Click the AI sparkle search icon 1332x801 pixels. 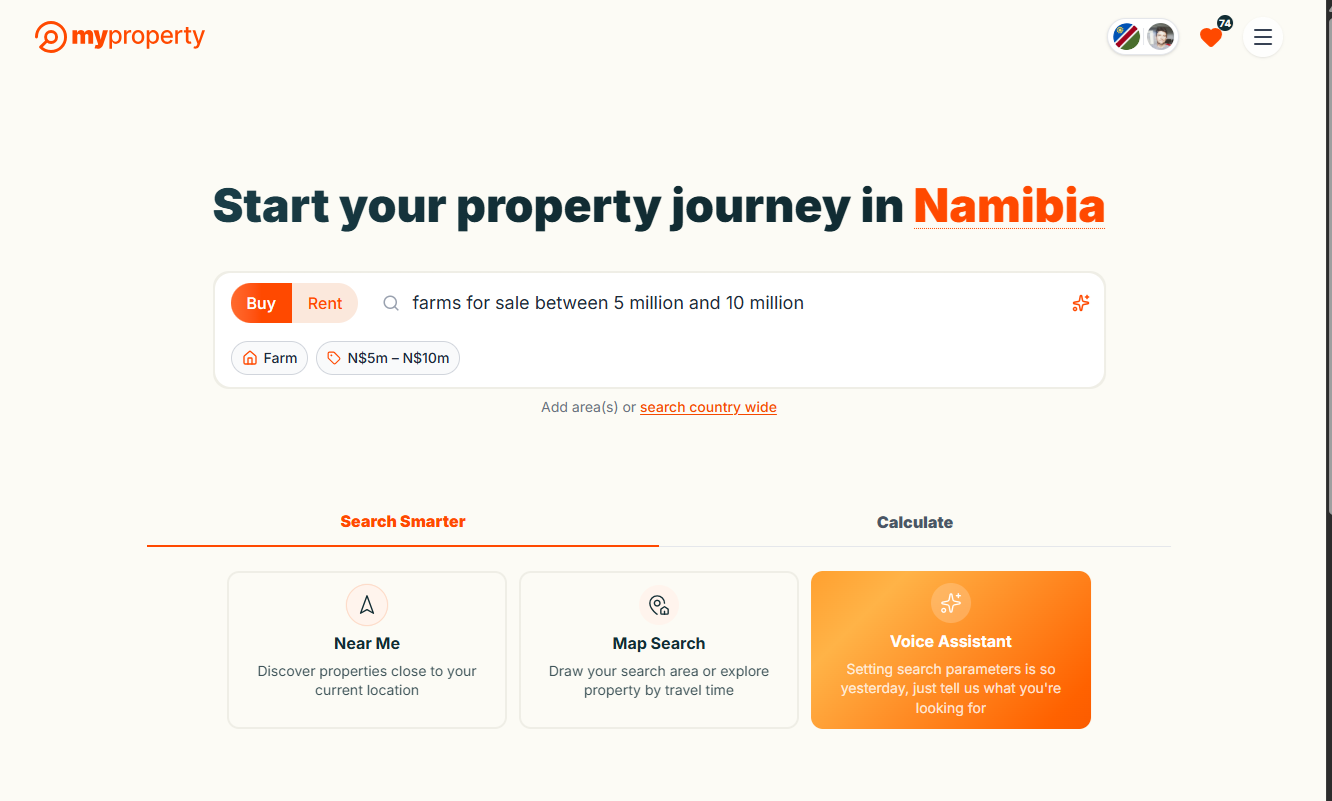(1080, 303)
